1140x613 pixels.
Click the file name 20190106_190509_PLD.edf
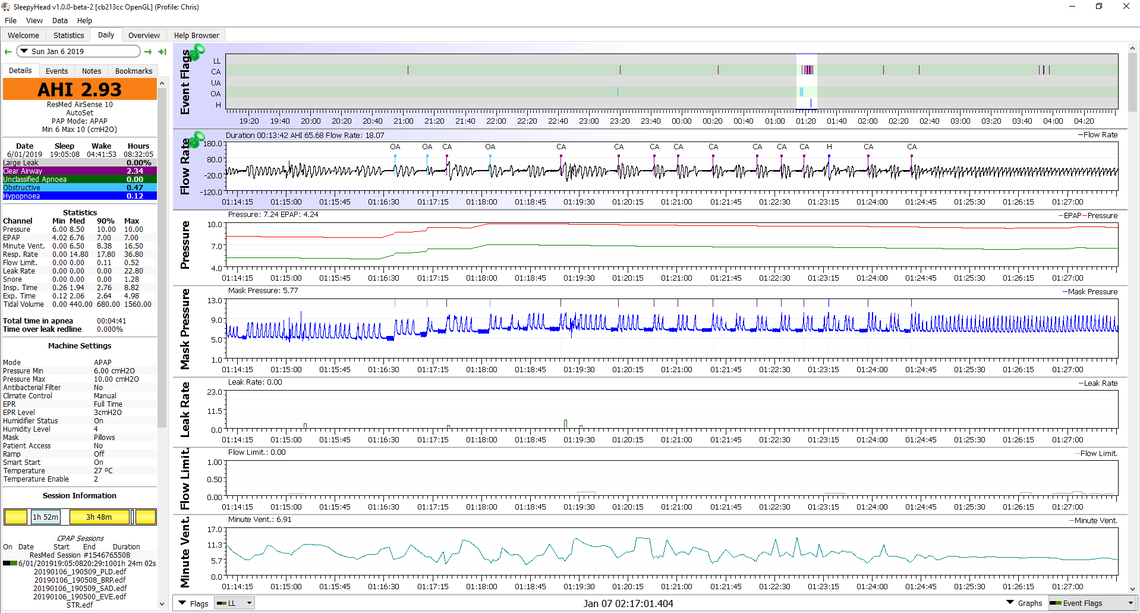click(80, 572)
